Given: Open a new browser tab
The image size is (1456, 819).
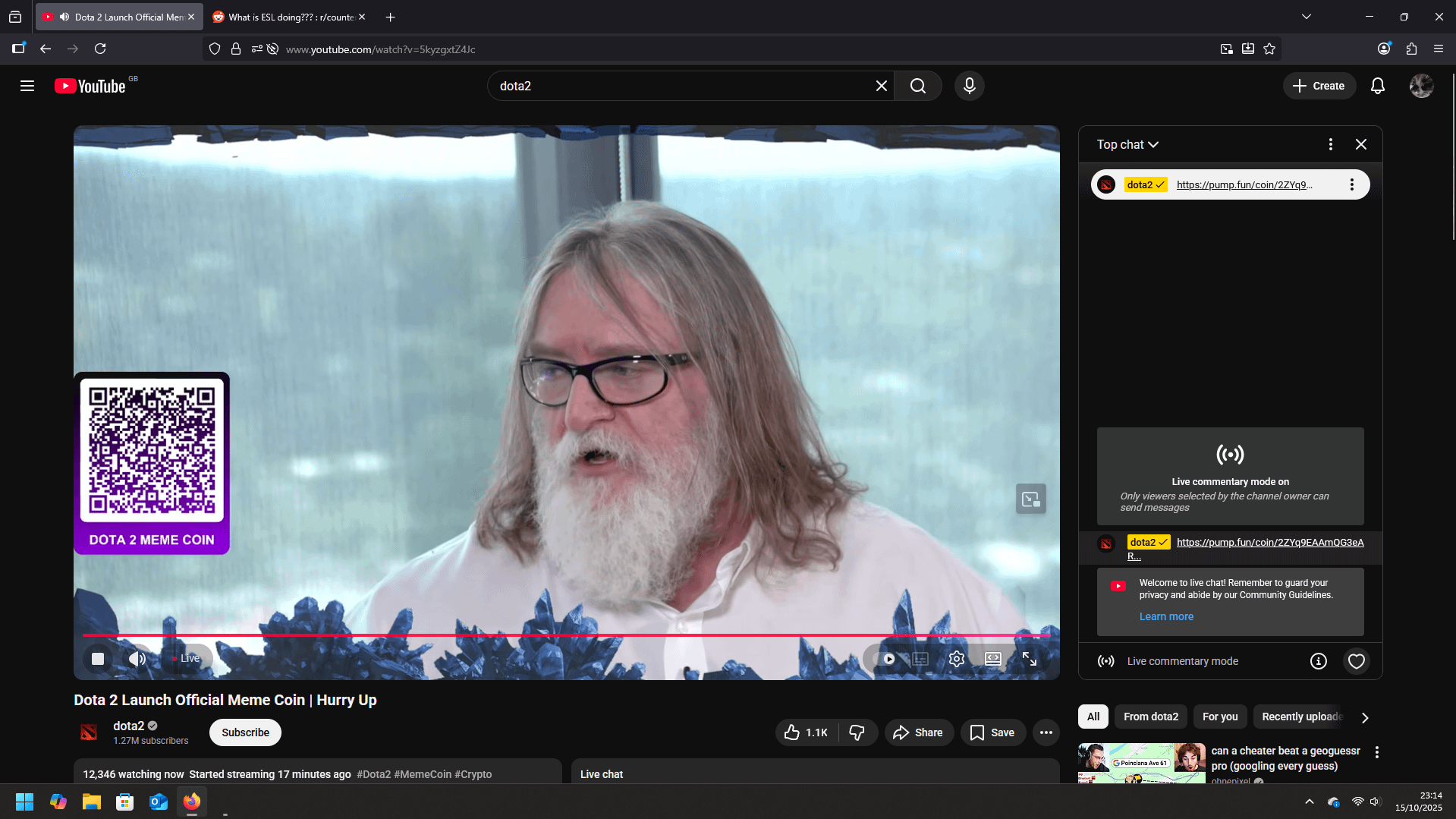Looking at the screenshot, I should [x=390, y=17].
